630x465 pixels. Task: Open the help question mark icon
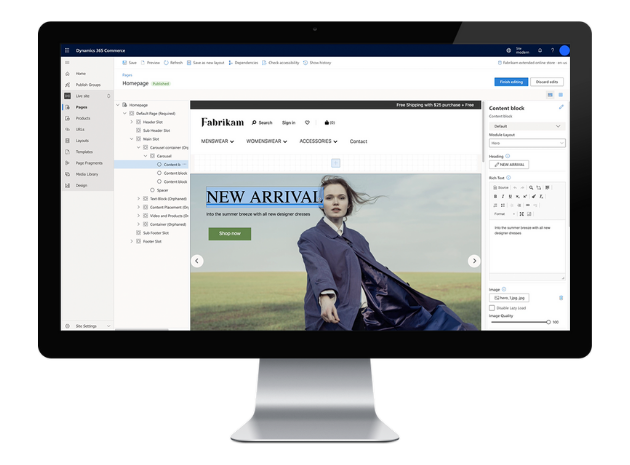[552, 50]
